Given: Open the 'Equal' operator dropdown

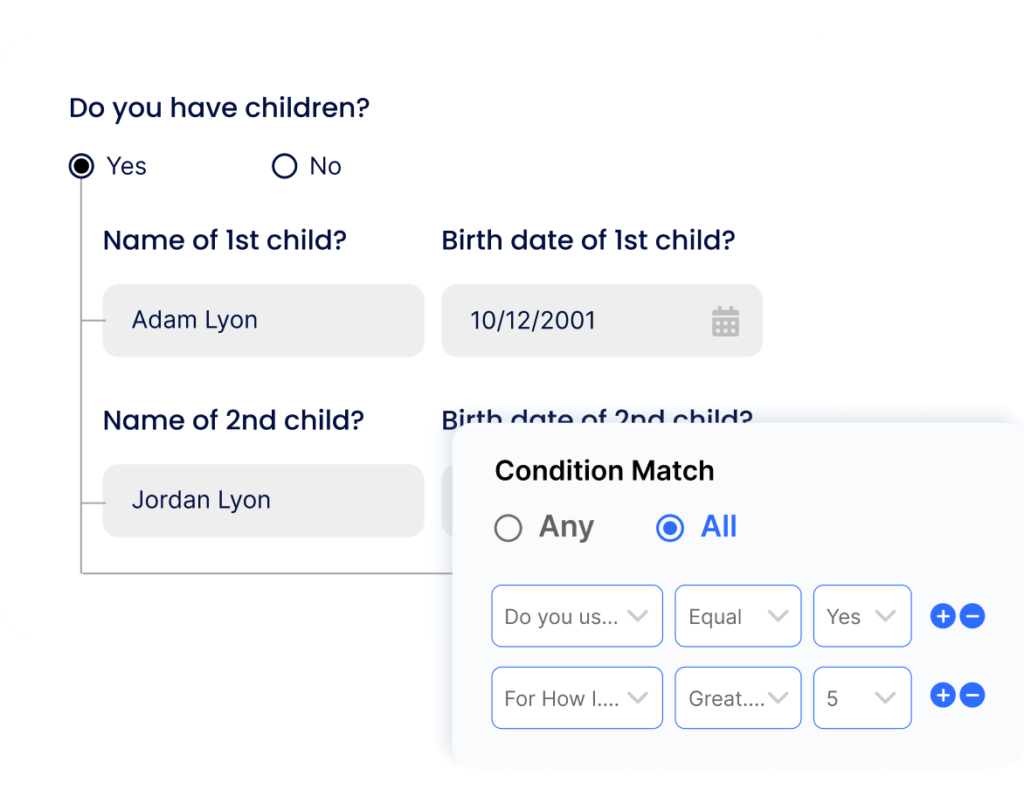Looking at the screenshot, I should pos(738,616).
